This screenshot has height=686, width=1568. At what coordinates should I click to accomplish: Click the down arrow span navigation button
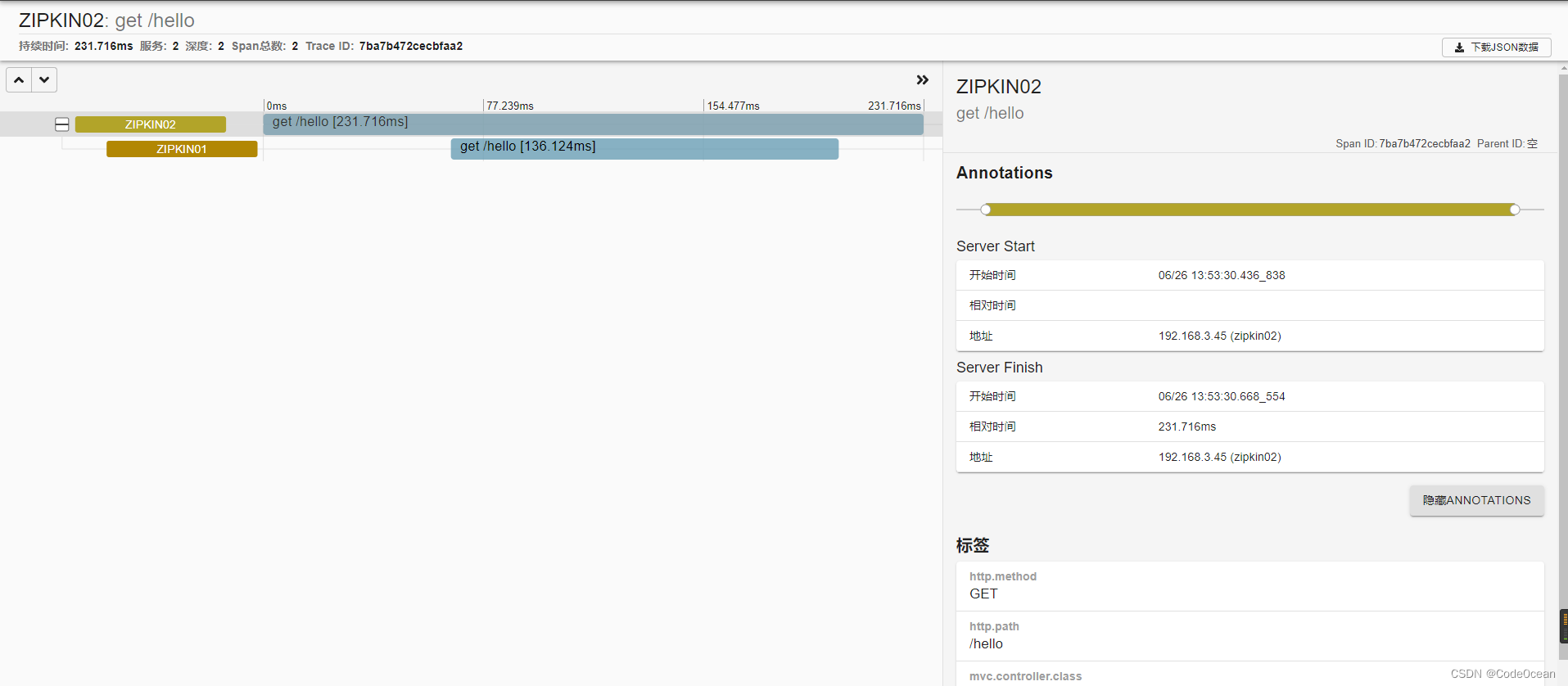pos(44,80)
